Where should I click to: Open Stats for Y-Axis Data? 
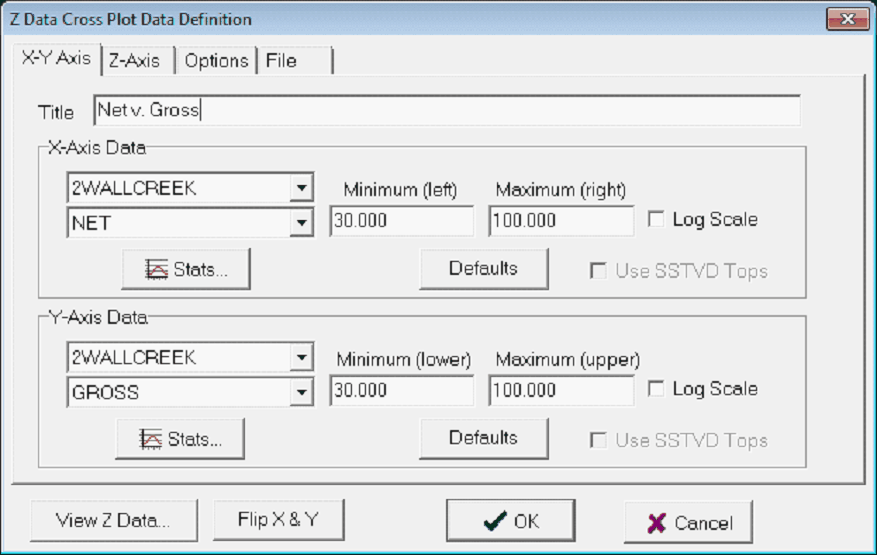(x=180, y=438)
